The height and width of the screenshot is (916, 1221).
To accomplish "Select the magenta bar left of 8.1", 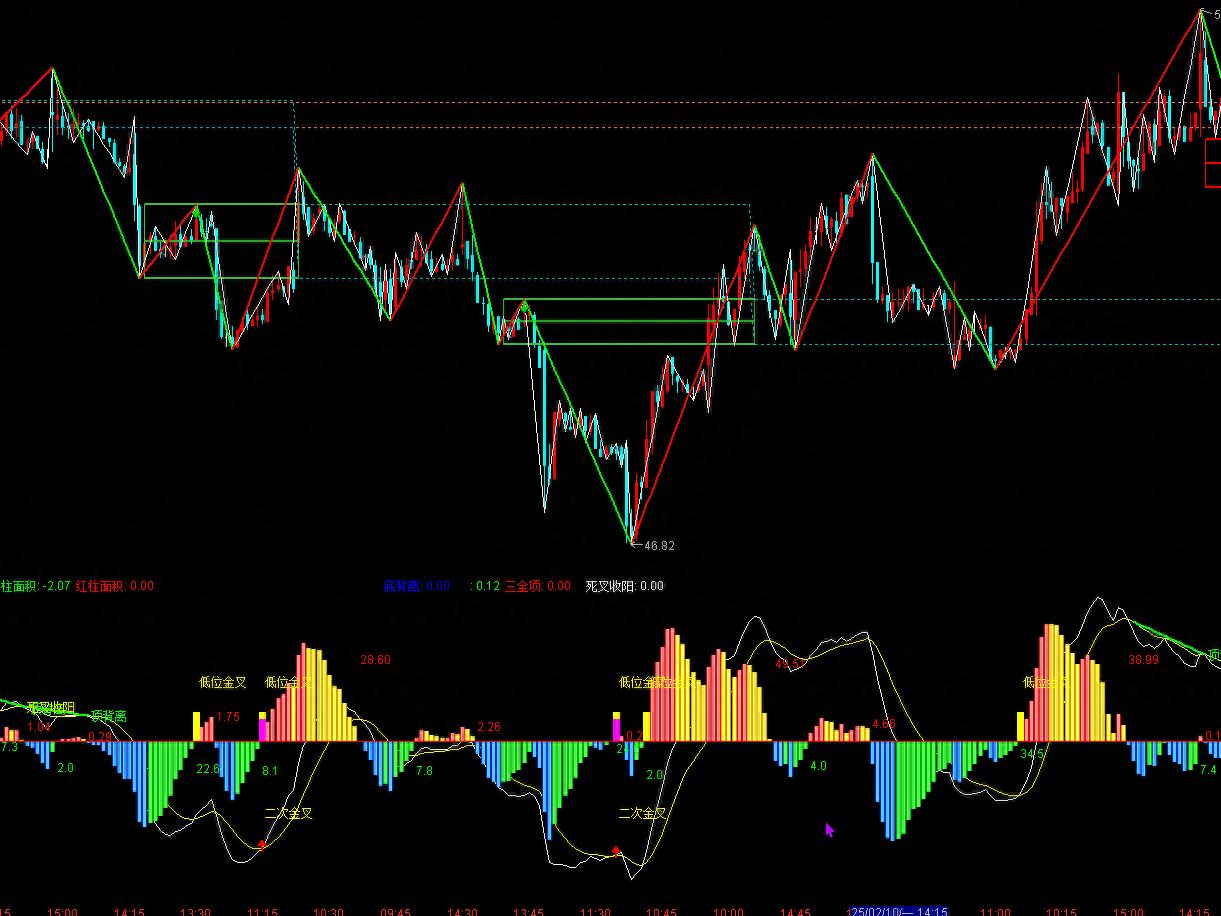I will [263, 727].
